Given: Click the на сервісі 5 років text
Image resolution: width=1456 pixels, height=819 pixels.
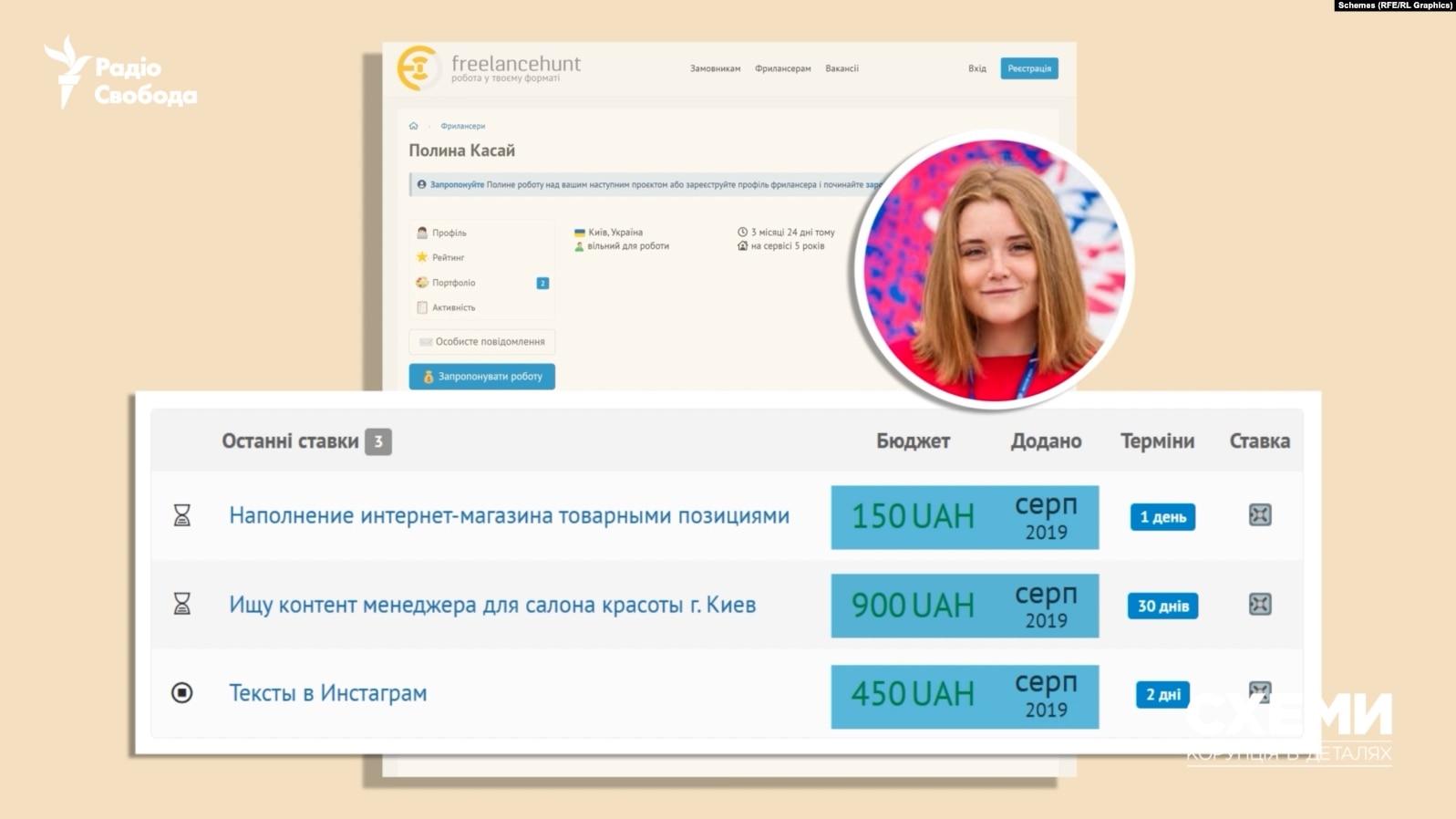Looking at the screenshot, I should [x=787, y=246].
